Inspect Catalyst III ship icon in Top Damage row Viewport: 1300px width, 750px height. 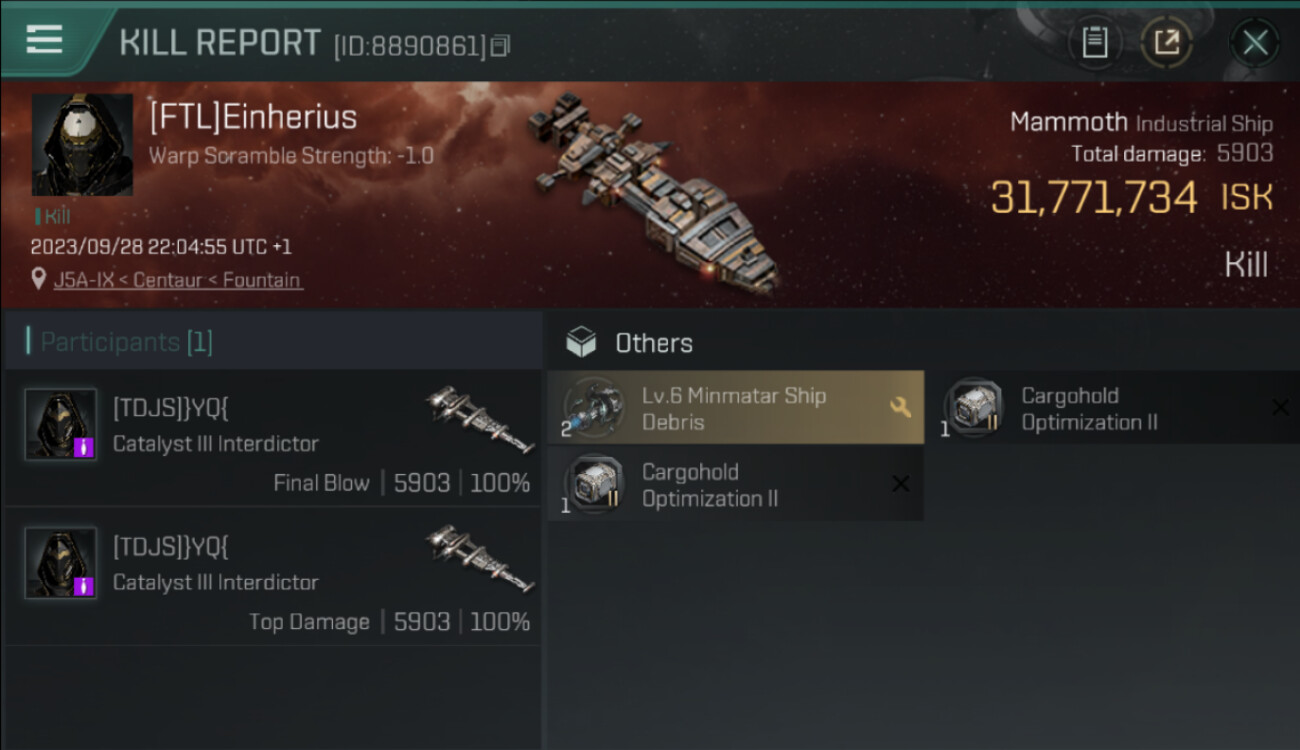(480, 559)
